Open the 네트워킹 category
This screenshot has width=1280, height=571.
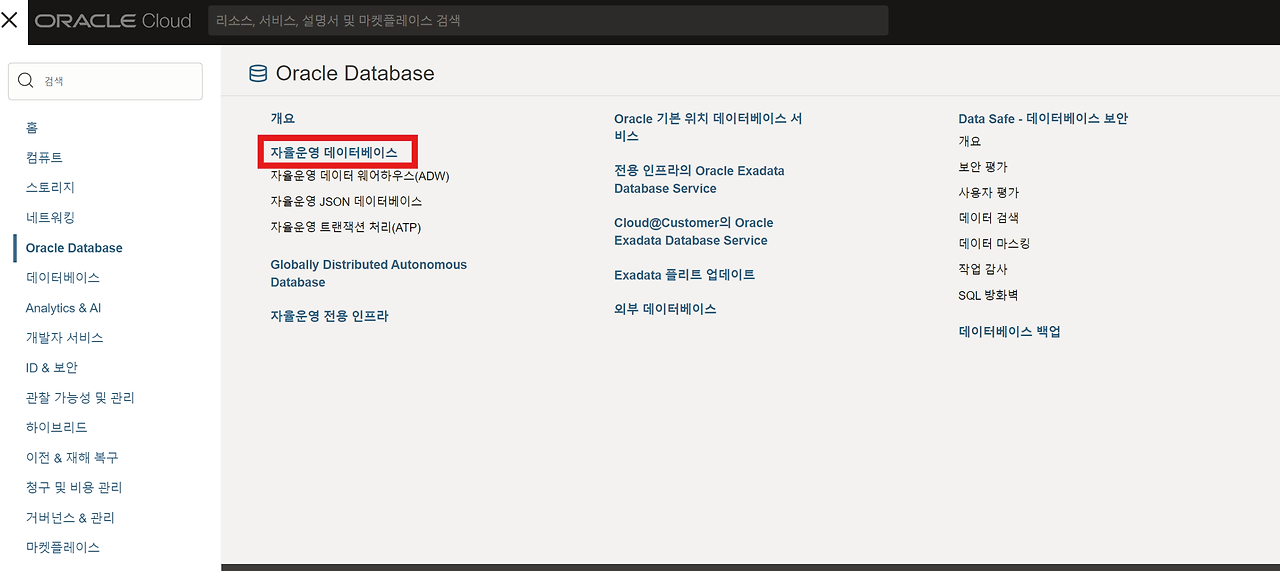click(x=50, y=218)
